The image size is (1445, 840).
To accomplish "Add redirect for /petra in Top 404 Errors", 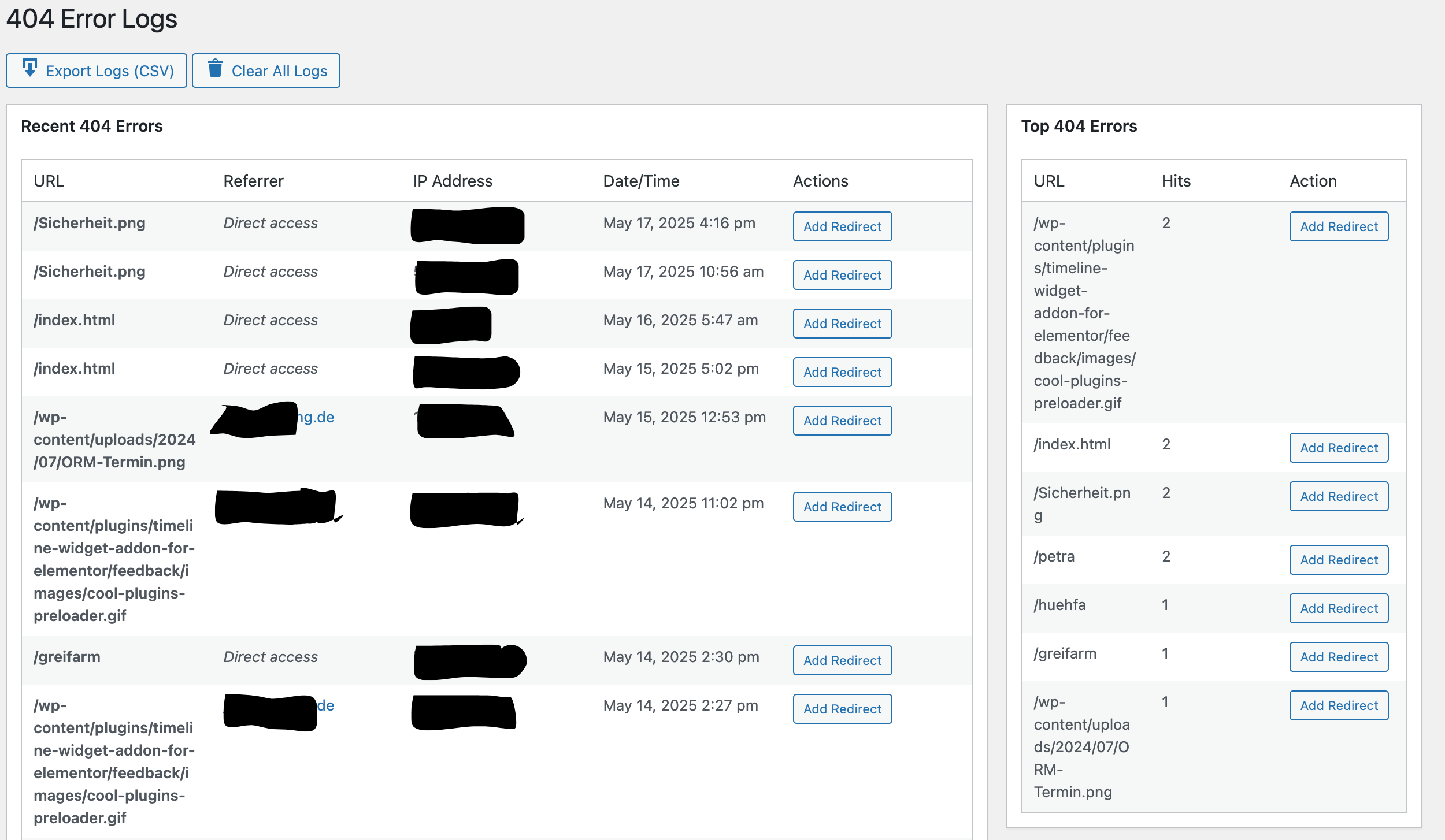I will click(1339, 560).
